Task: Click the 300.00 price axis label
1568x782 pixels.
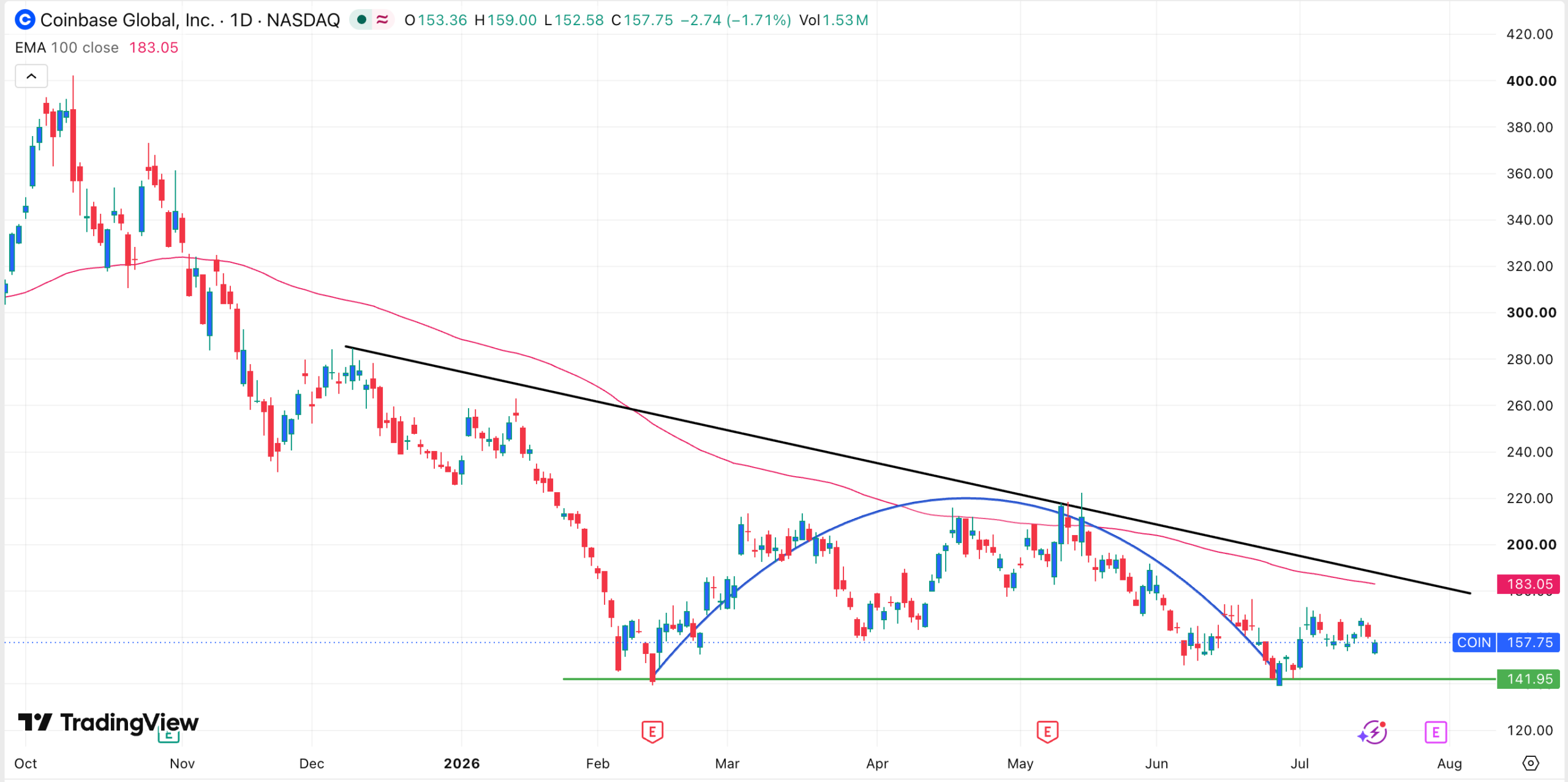Action: pyautogui.click(x=1531, y=313)
